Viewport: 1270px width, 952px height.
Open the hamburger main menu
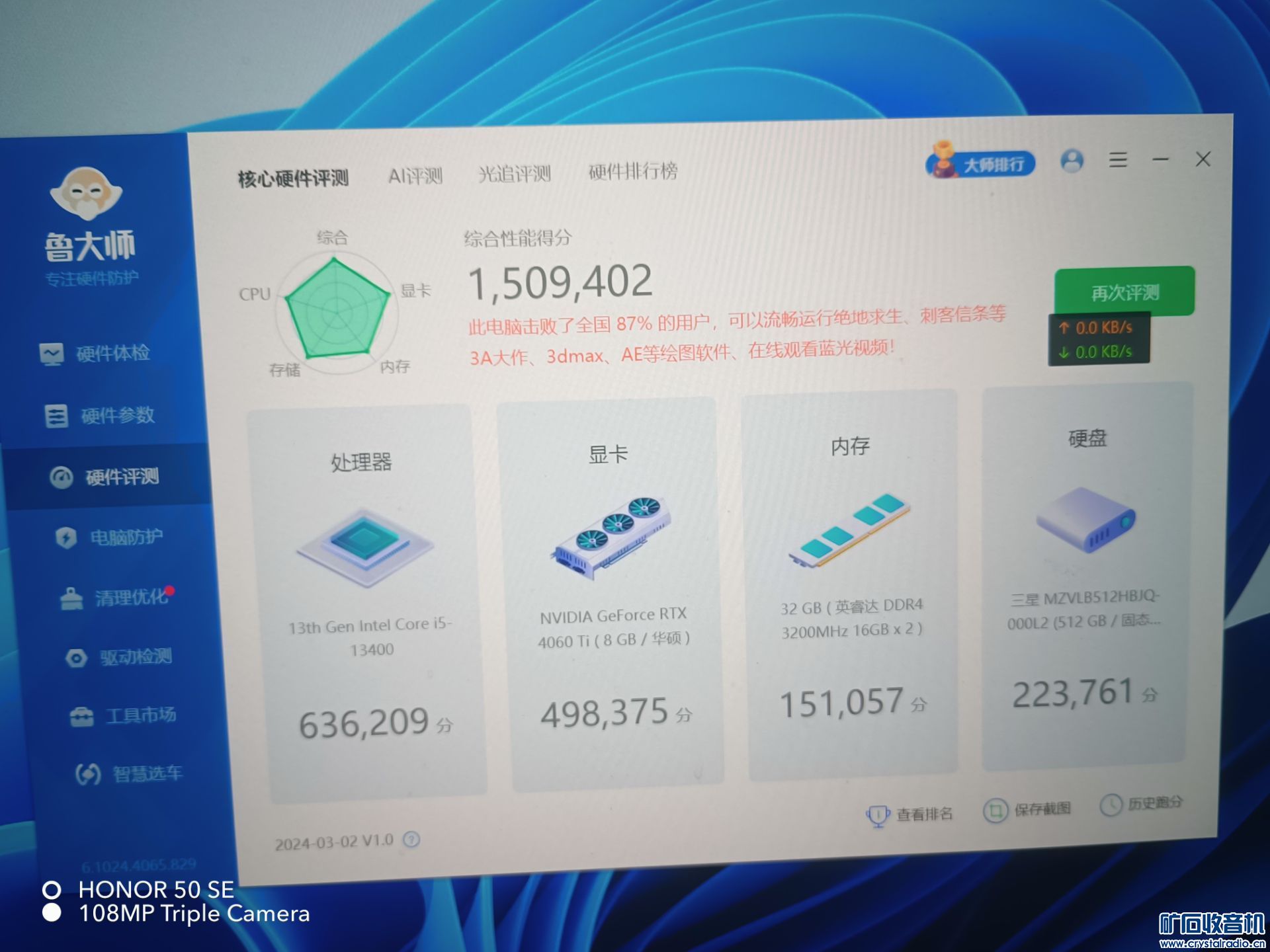(x=1118, y=160)
